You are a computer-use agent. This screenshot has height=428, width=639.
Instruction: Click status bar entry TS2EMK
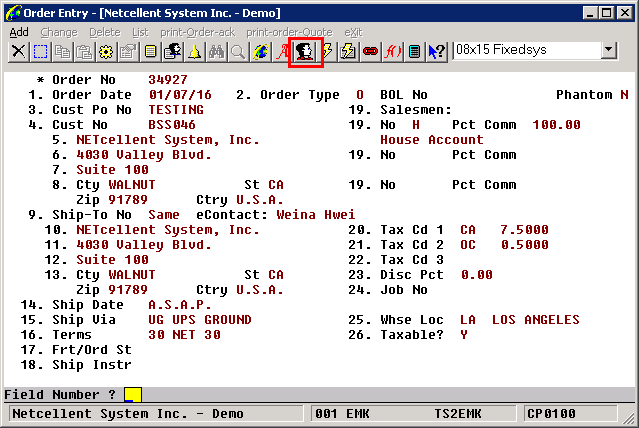click(x=458, y=414)
